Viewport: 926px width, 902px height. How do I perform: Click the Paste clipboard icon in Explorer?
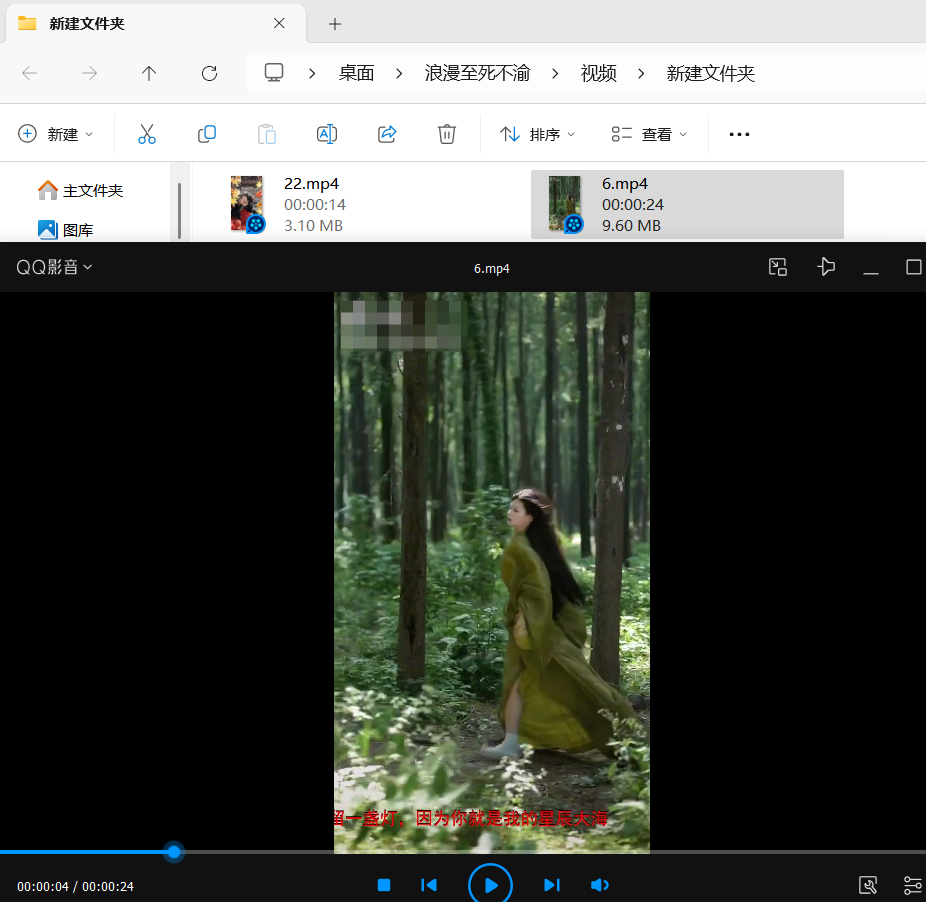click(267, 134)
